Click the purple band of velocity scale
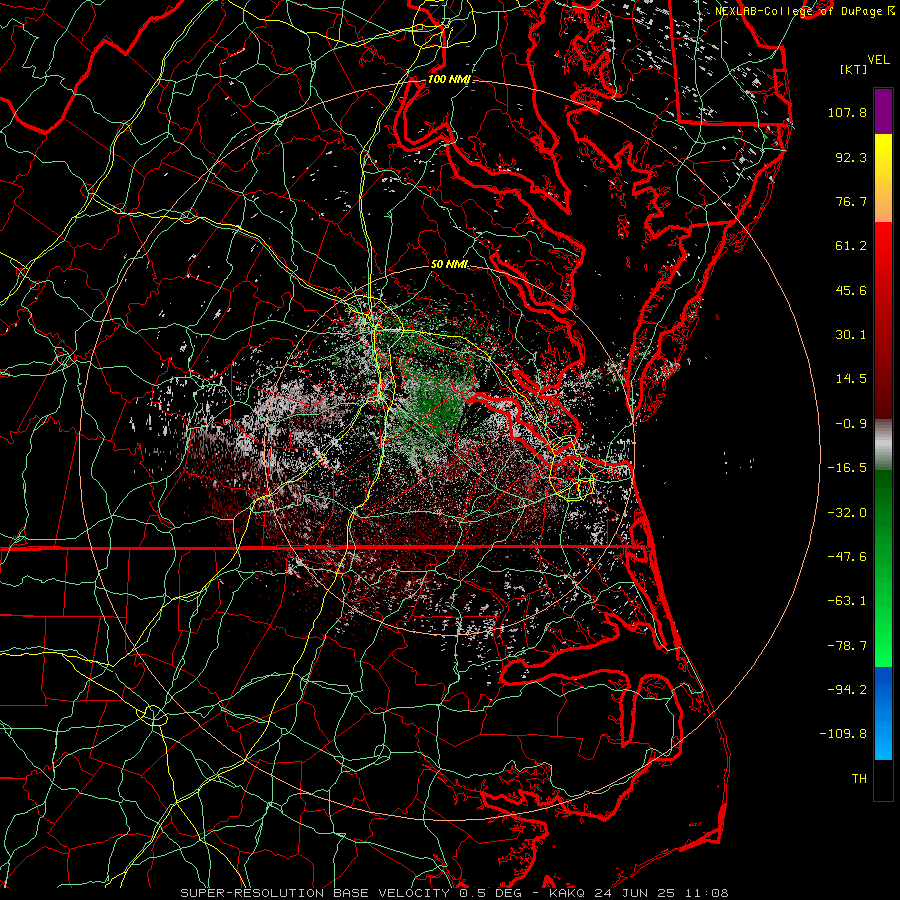 [x=883, y=111]
